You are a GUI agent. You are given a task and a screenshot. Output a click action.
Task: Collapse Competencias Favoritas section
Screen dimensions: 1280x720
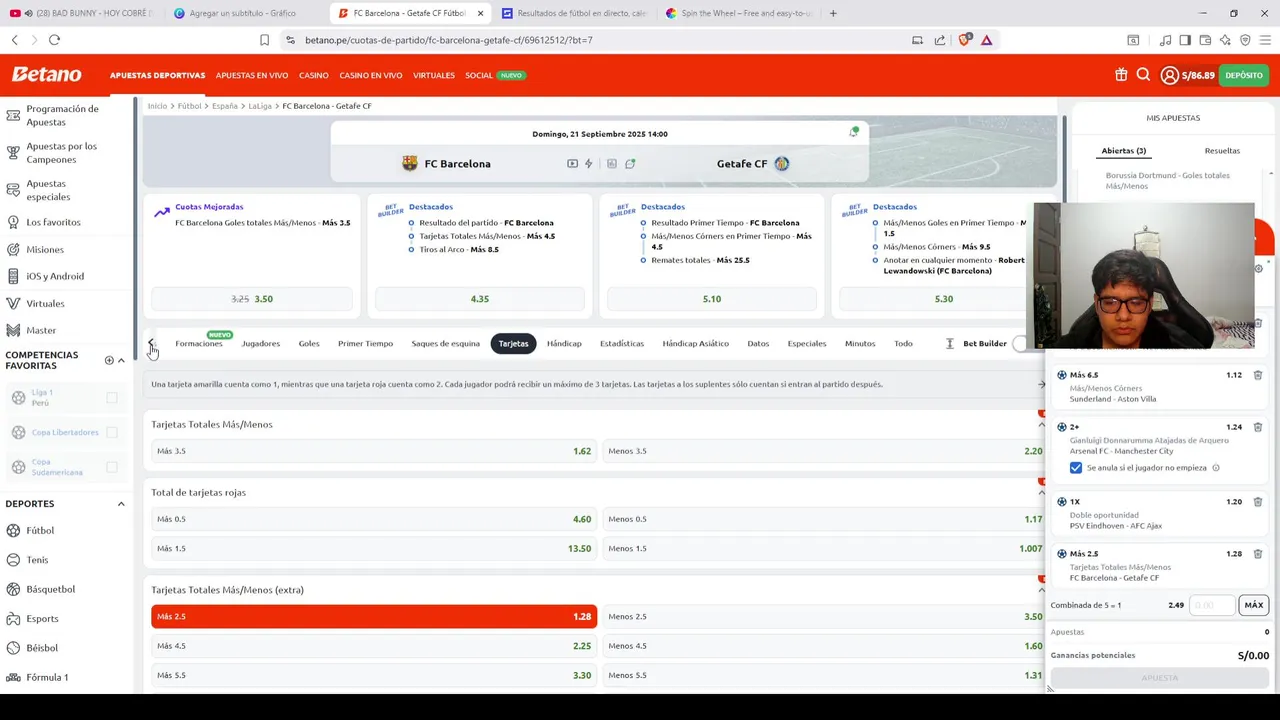point(121,360)
